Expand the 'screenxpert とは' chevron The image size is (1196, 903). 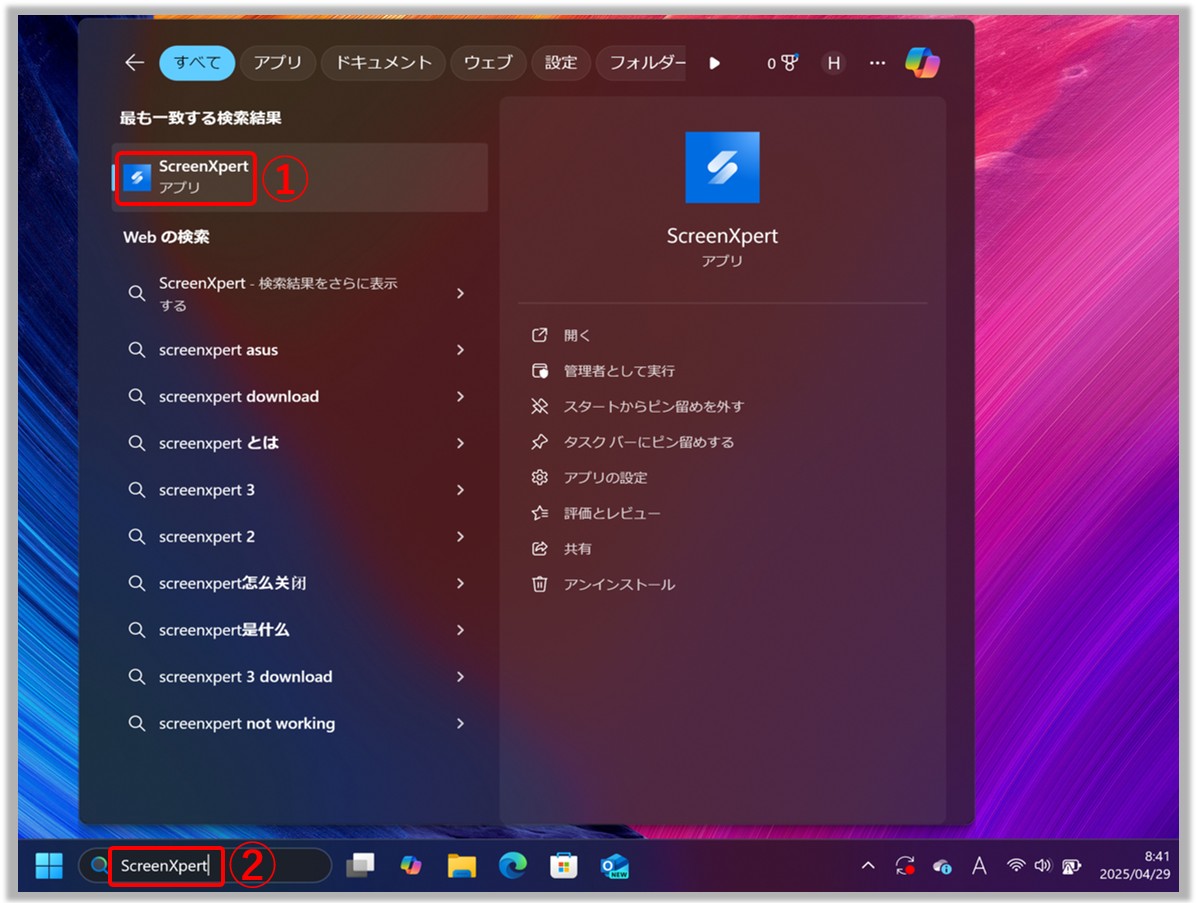click(460, 443)
